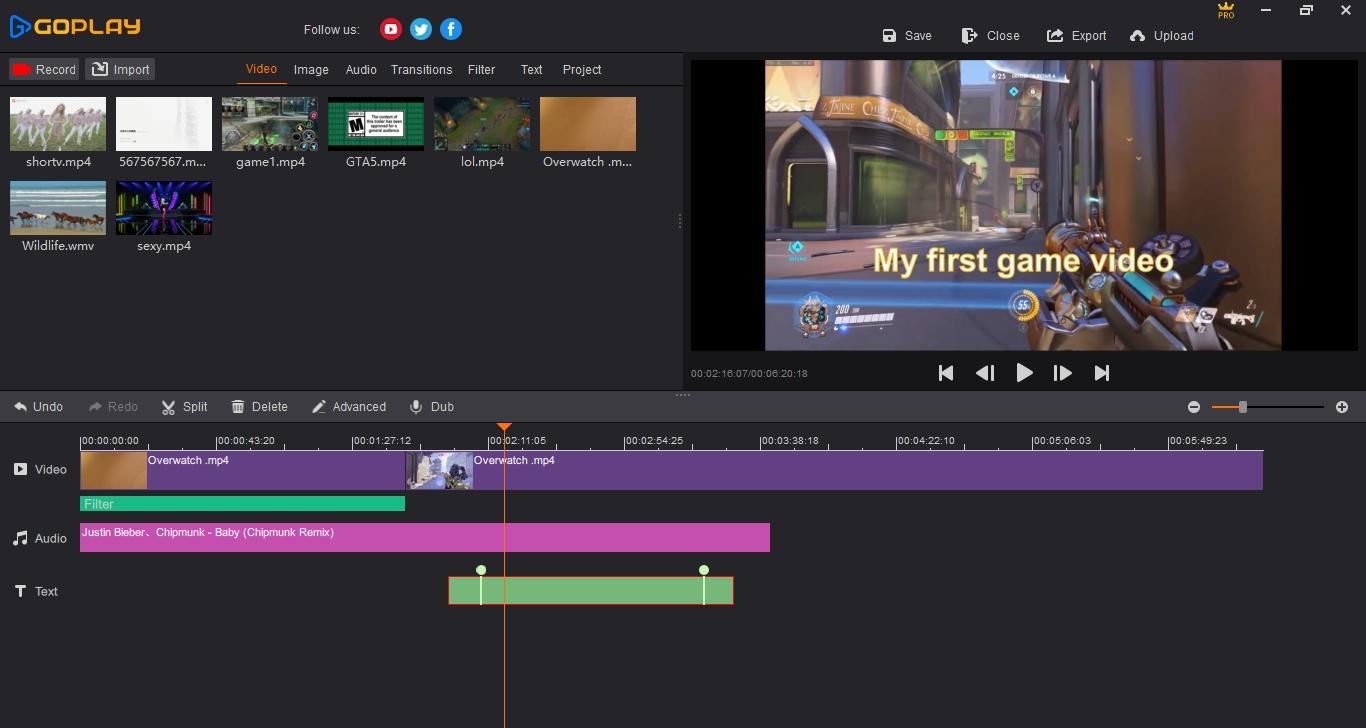The width and height of the screenshot is (1366, 728).
Task: Zoom in the timeline with plus icon
Action: click(1342, 407)
